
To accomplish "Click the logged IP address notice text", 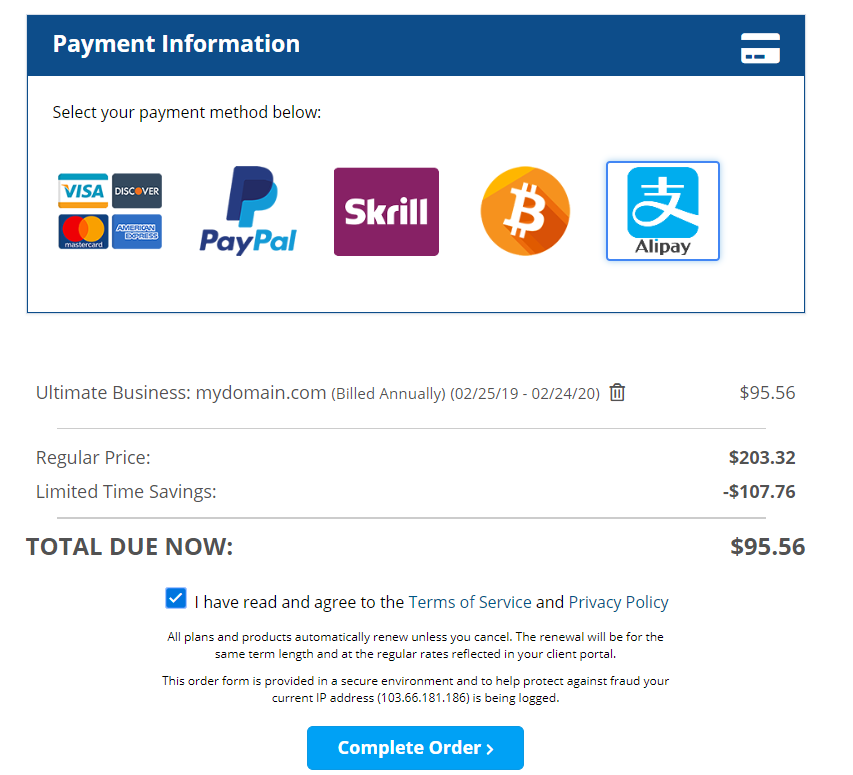I will (x=415, y=689).
